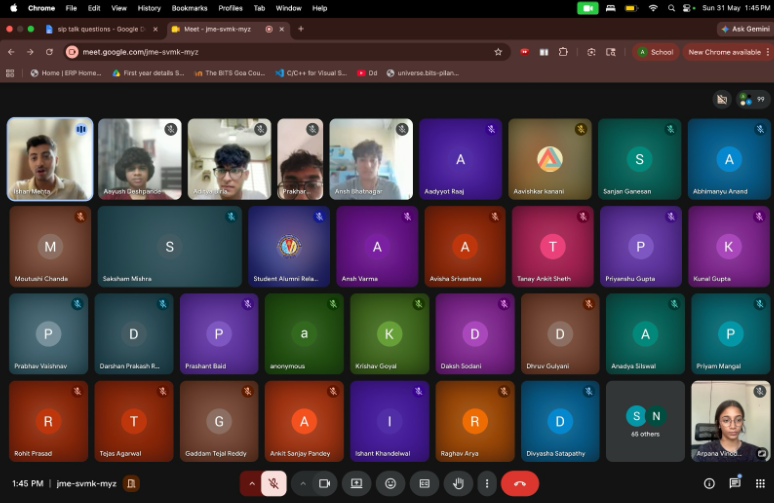This screenshot has width=774, height=503.
Task: Open the File menu
Action: tap(71, 8)
